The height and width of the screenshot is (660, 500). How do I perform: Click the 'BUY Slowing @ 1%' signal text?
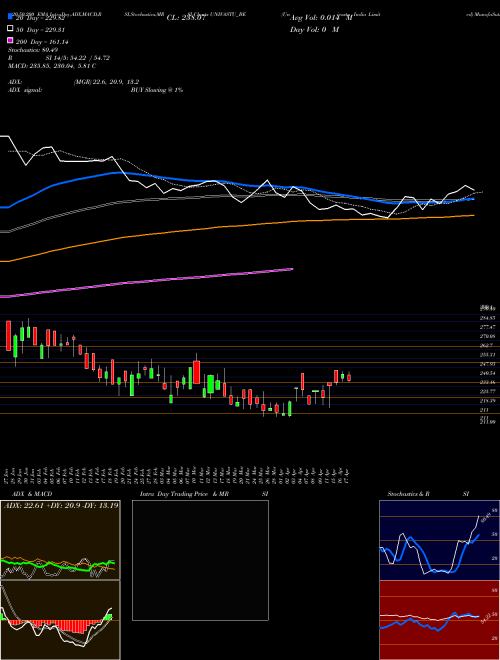[x=157, y=90]
